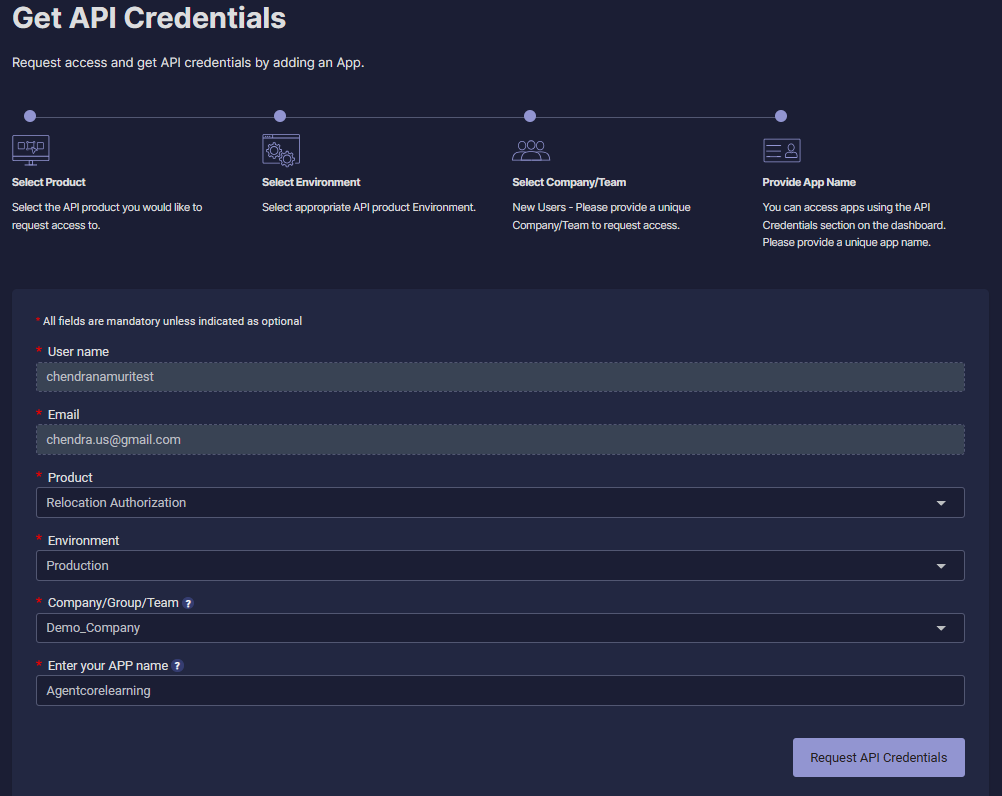
Task: Focus the APP name field containing Agentcorelearning
Action: [500, 691]
